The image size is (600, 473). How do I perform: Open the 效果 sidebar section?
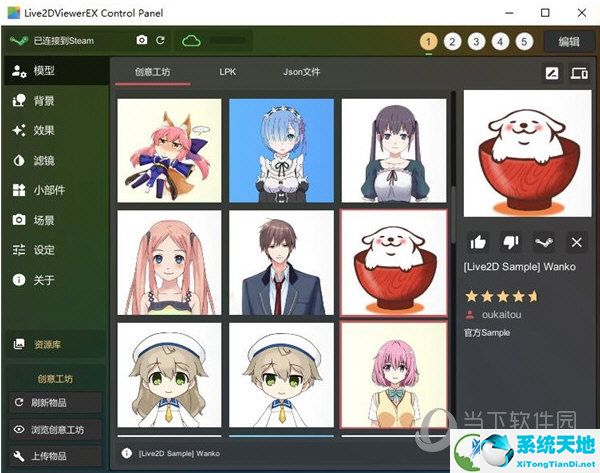(x=57, y=130)
